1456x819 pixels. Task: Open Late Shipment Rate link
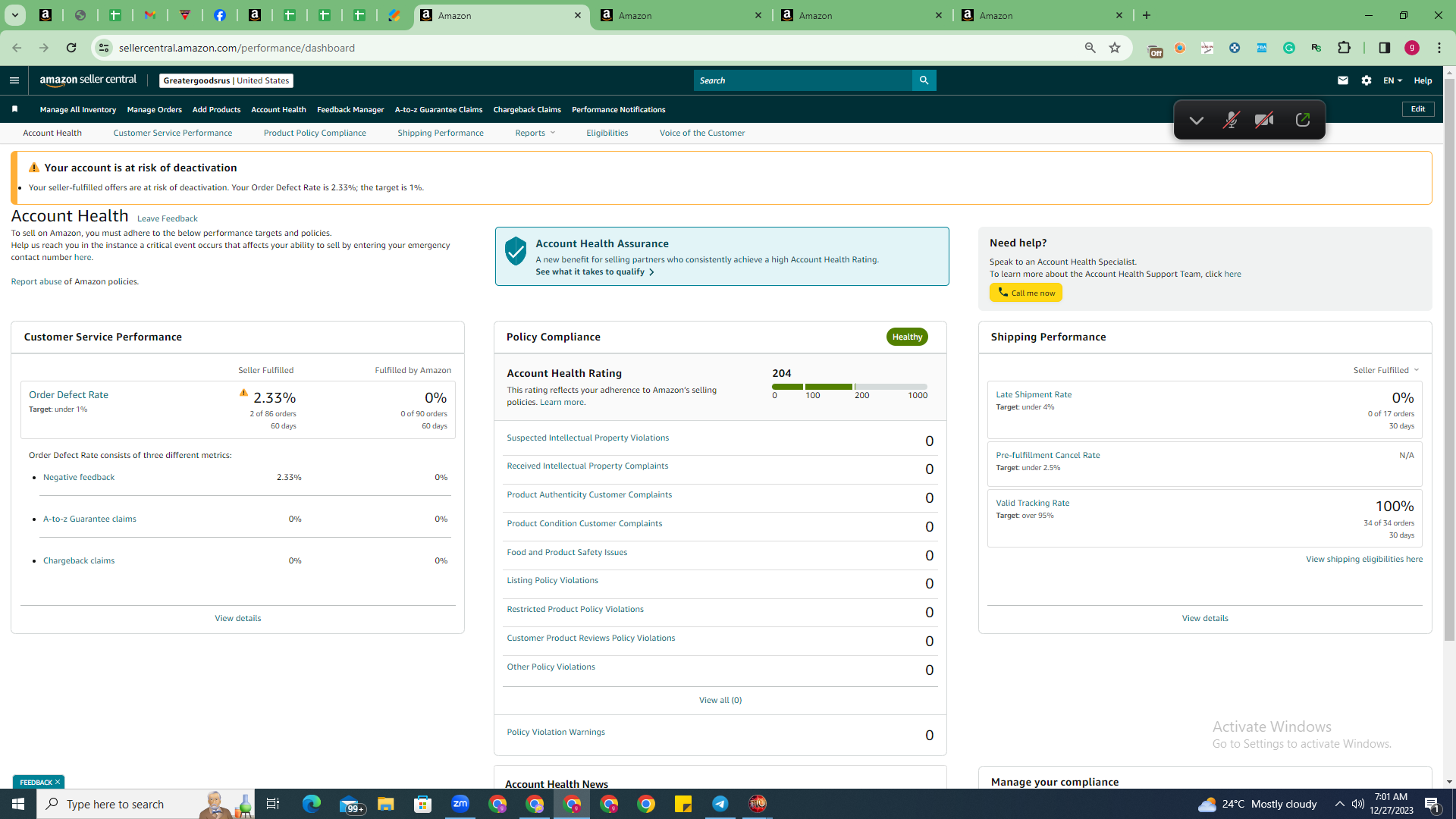point(1034,394)
